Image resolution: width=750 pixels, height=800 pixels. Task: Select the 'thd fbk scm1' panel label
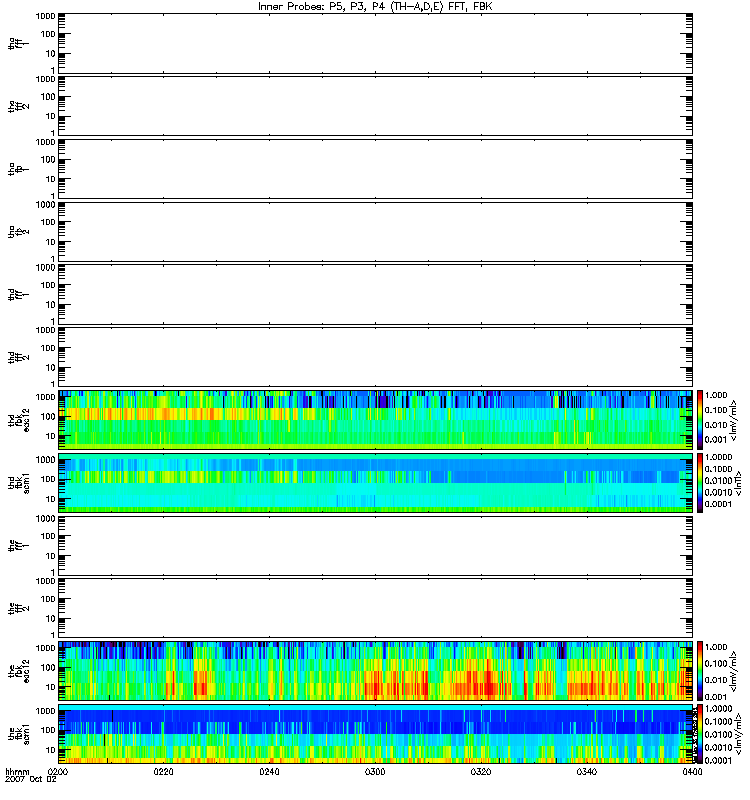point(19,483)
